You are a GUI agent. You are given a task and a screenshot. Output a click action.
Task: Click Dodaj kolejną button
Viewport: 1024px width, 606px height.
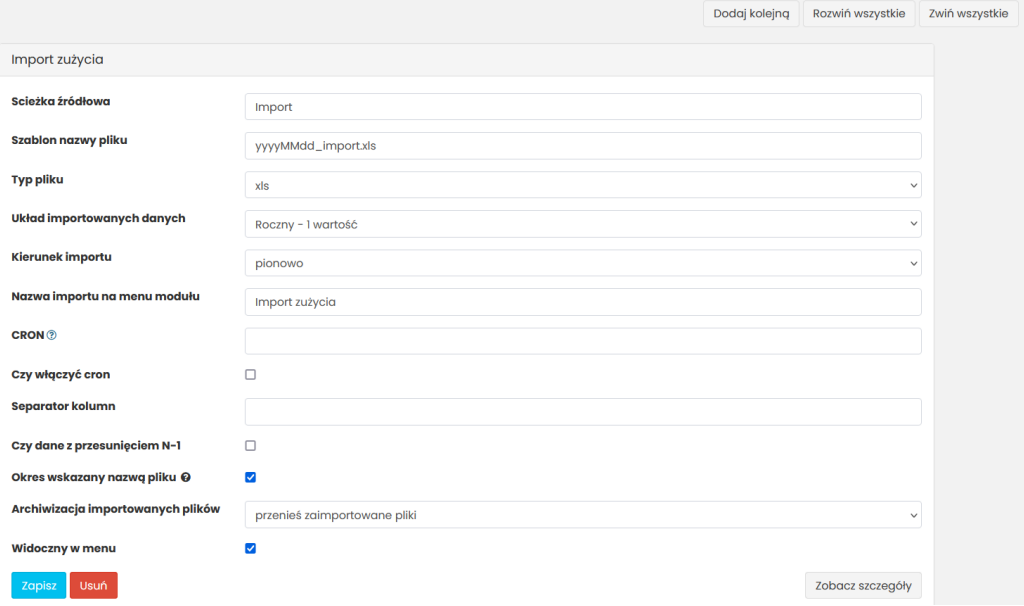751,14
